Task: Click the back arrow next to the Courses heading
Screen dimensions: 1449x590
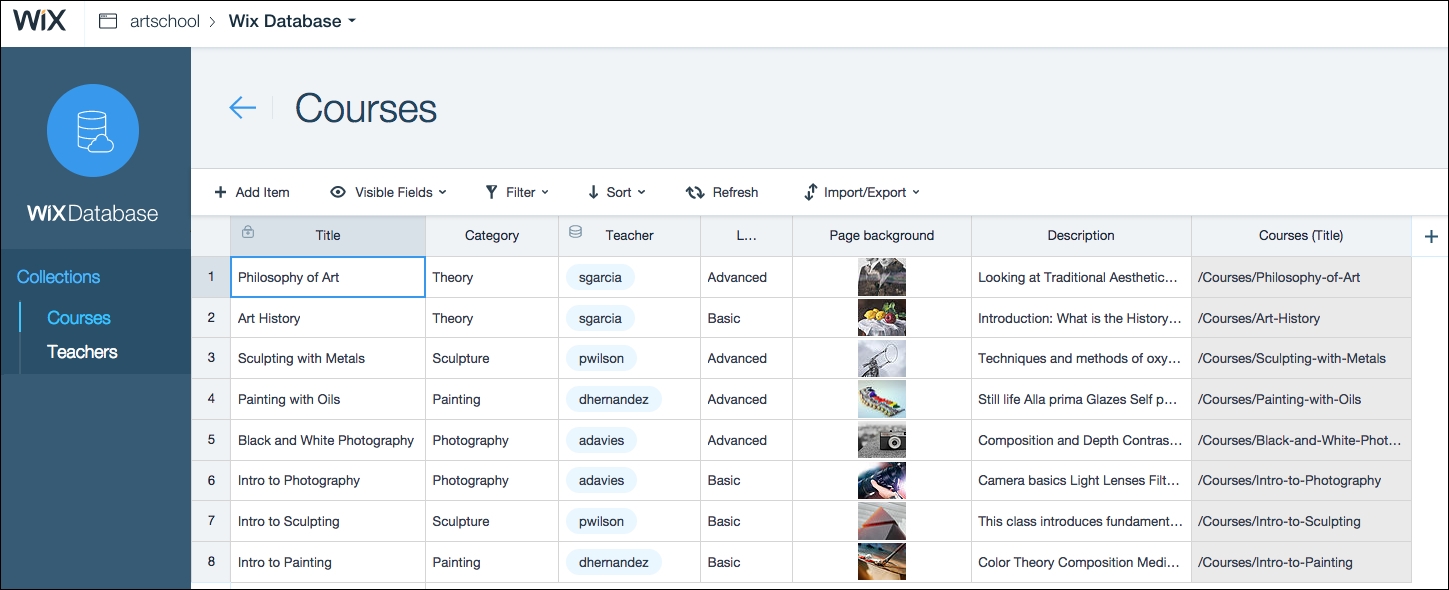Action: coord(243,108)
